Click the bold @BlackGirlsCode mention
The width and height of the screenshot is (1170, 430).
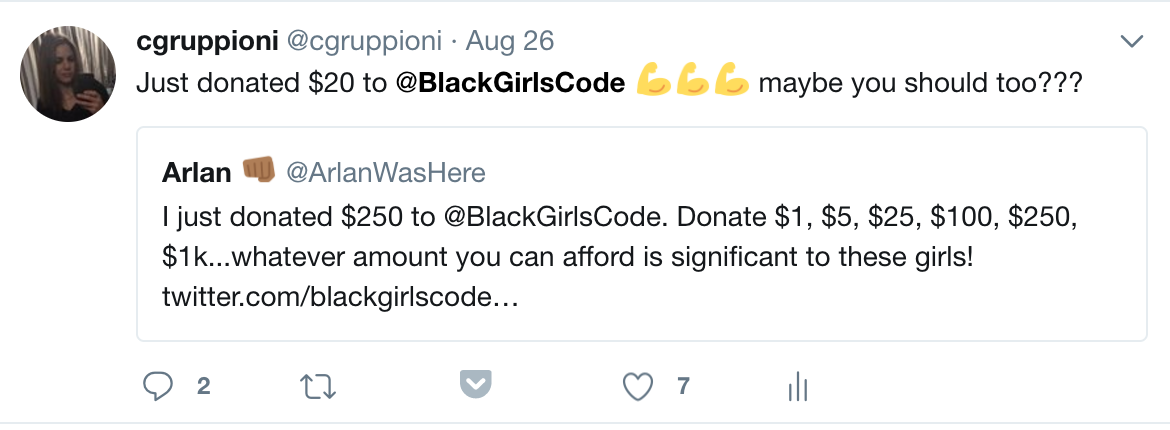click(510, 84)
